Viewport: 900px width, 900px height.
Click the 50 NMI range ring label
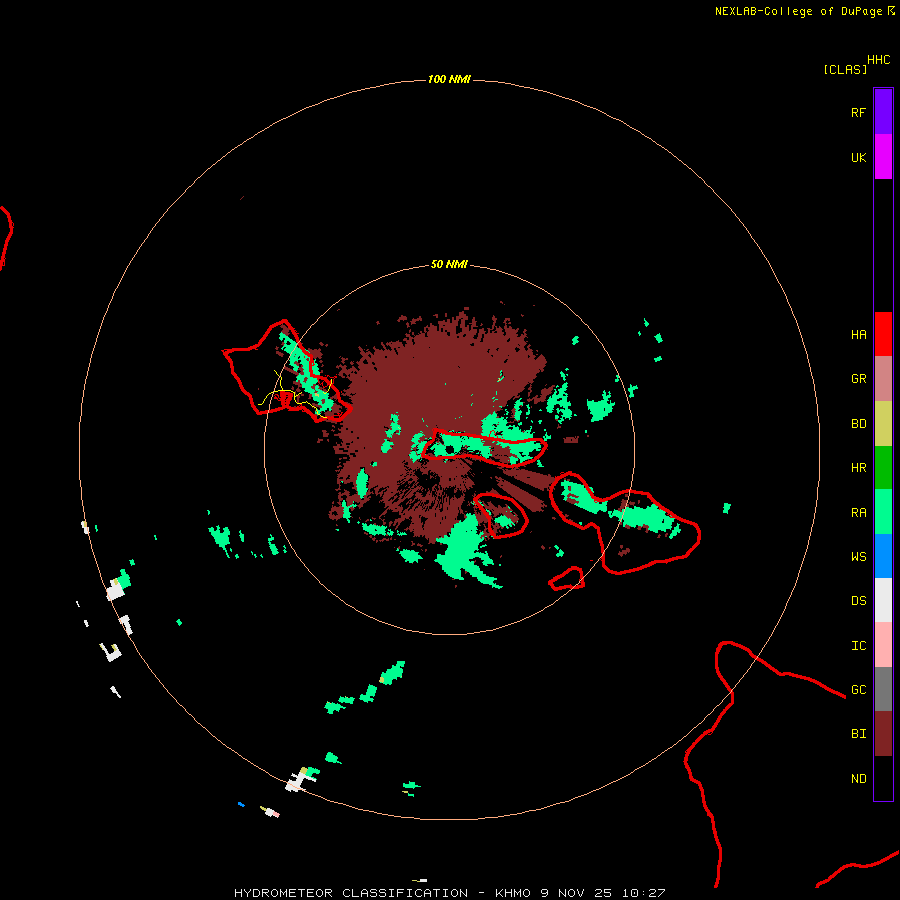[449, 265]
